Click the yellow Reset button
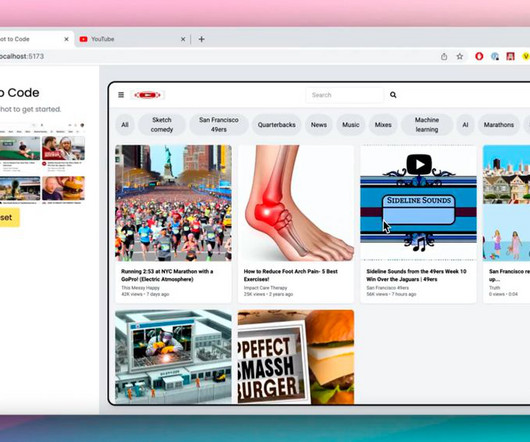Screen dimensions: 530x442 9,218
